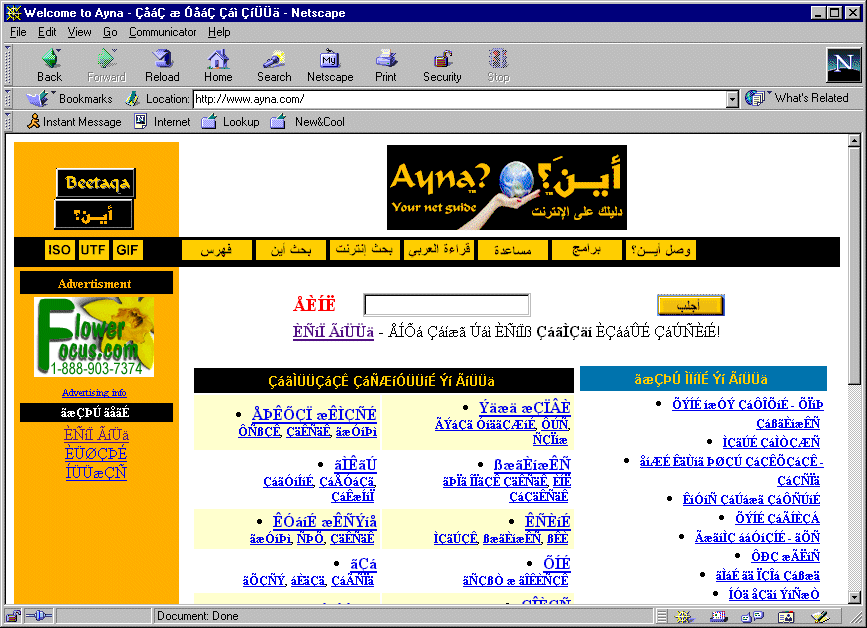Click the vertical scrollbar thumb
This screenshot has height=628, width=867.
pyautogui.click(x=854, y=265)
